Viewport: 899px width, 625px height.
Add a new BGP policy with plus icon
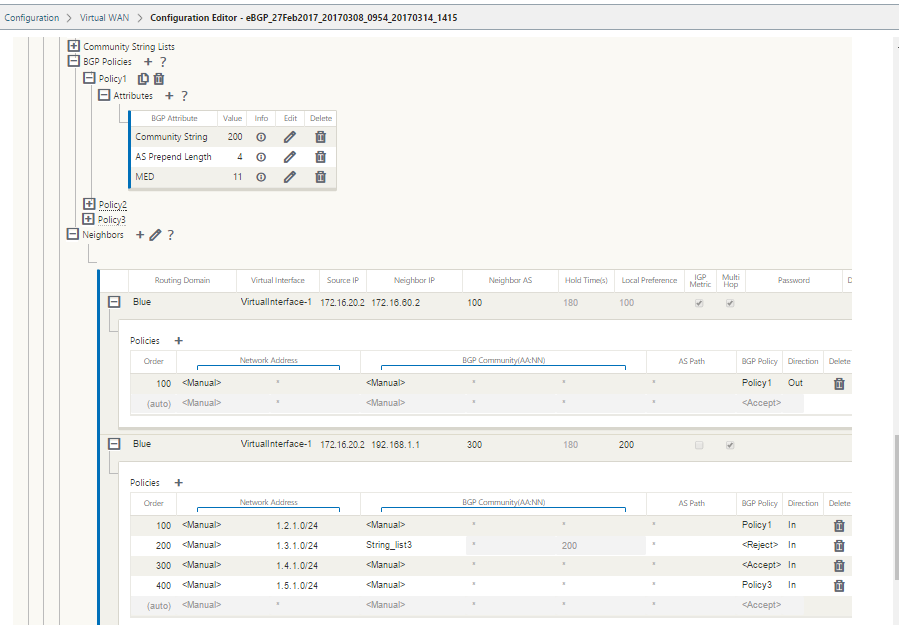pyautogui.click(x=148, y=62)
